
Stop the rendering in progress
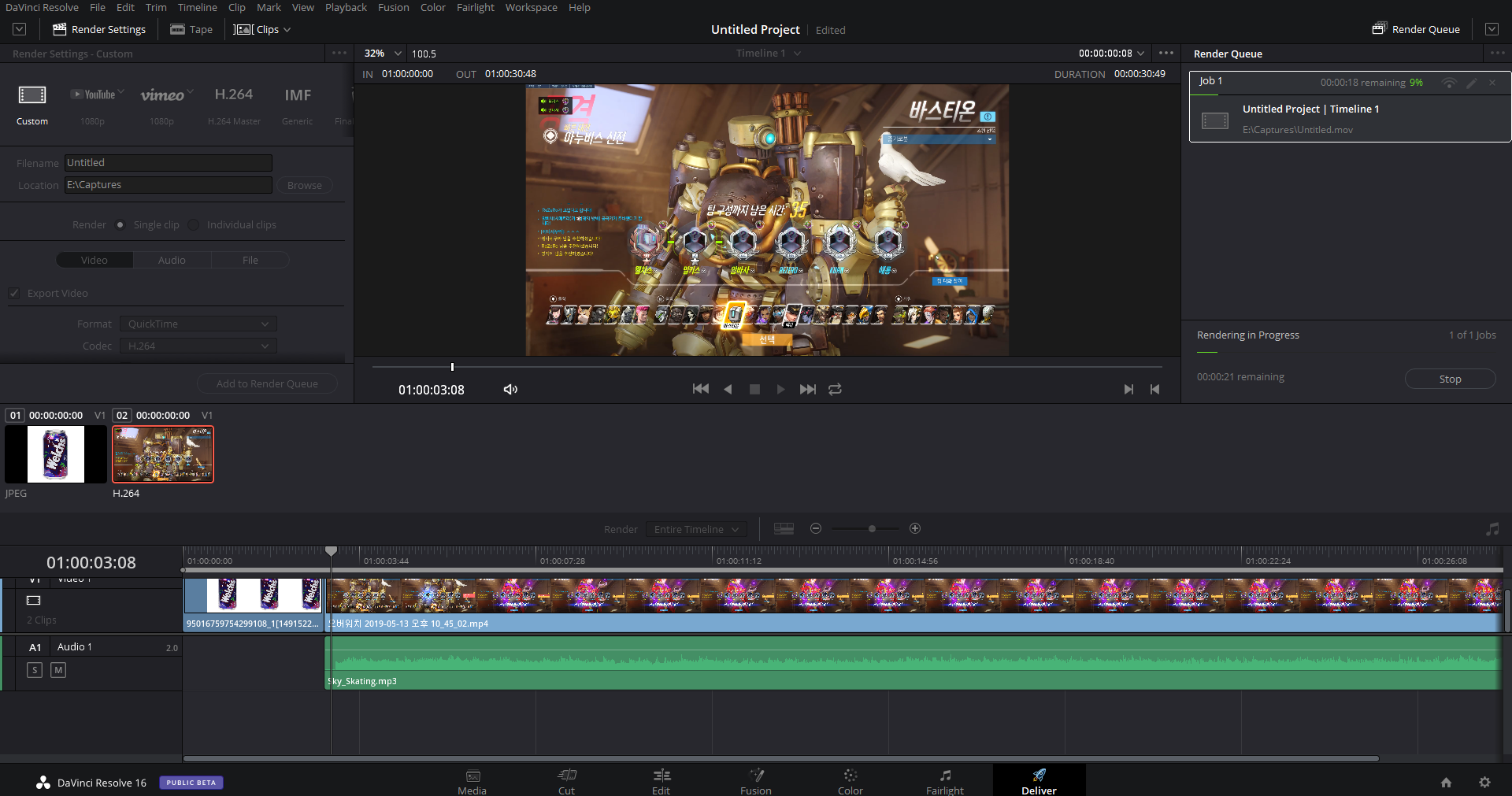1450,379
